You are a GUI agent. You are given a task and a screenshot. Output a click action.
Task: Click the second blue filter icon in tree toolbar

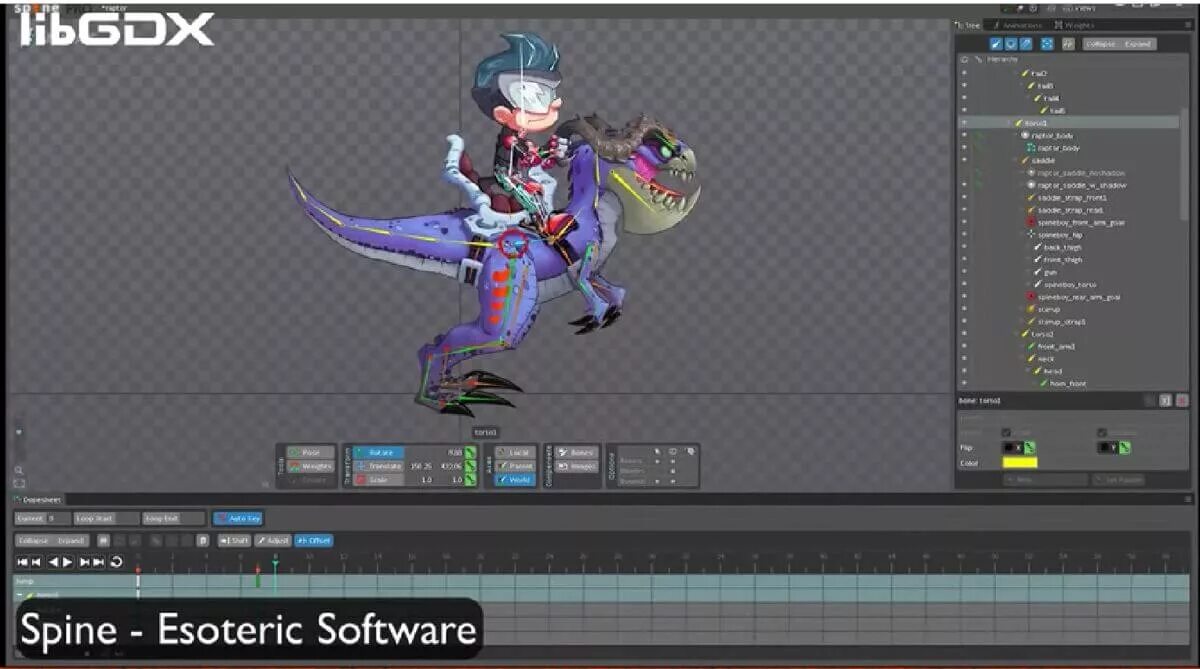(x=1011, y=44)
